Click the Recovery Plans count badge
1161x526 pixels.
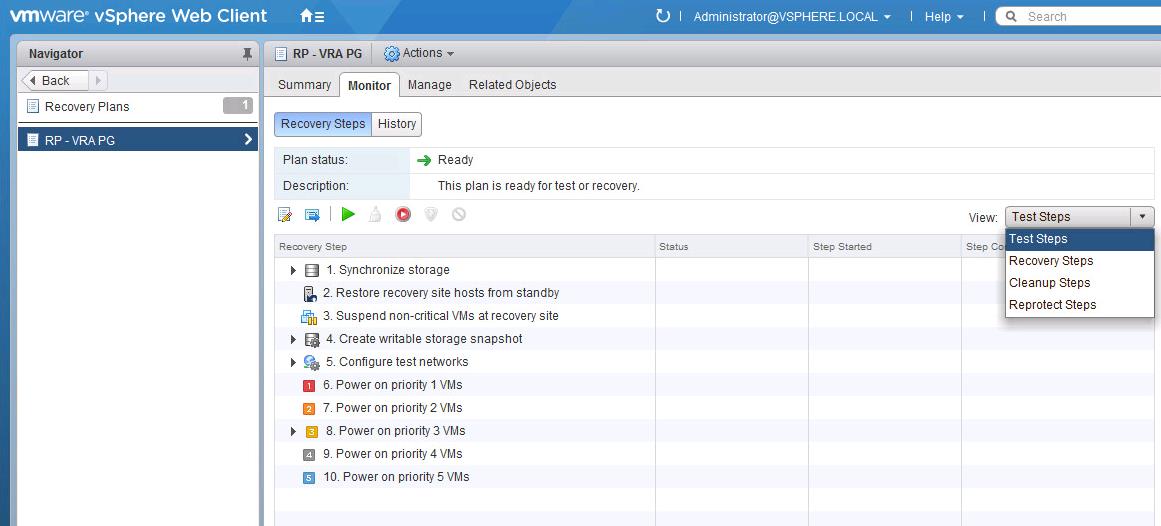point(238,106)
